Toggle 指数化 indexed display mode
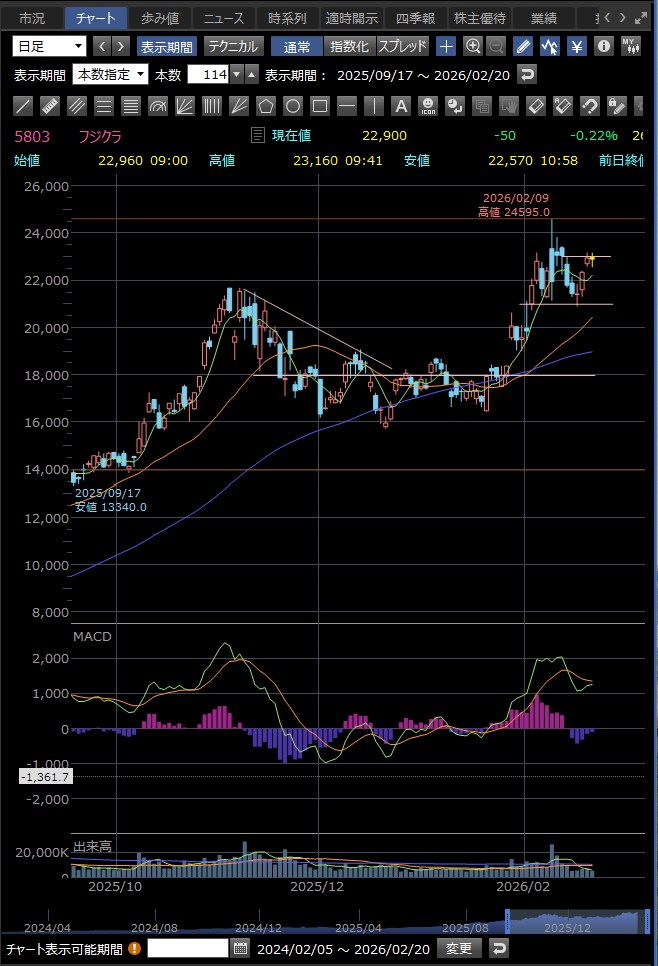This screenshot has height=966, width=658. [x=349, y=46]
